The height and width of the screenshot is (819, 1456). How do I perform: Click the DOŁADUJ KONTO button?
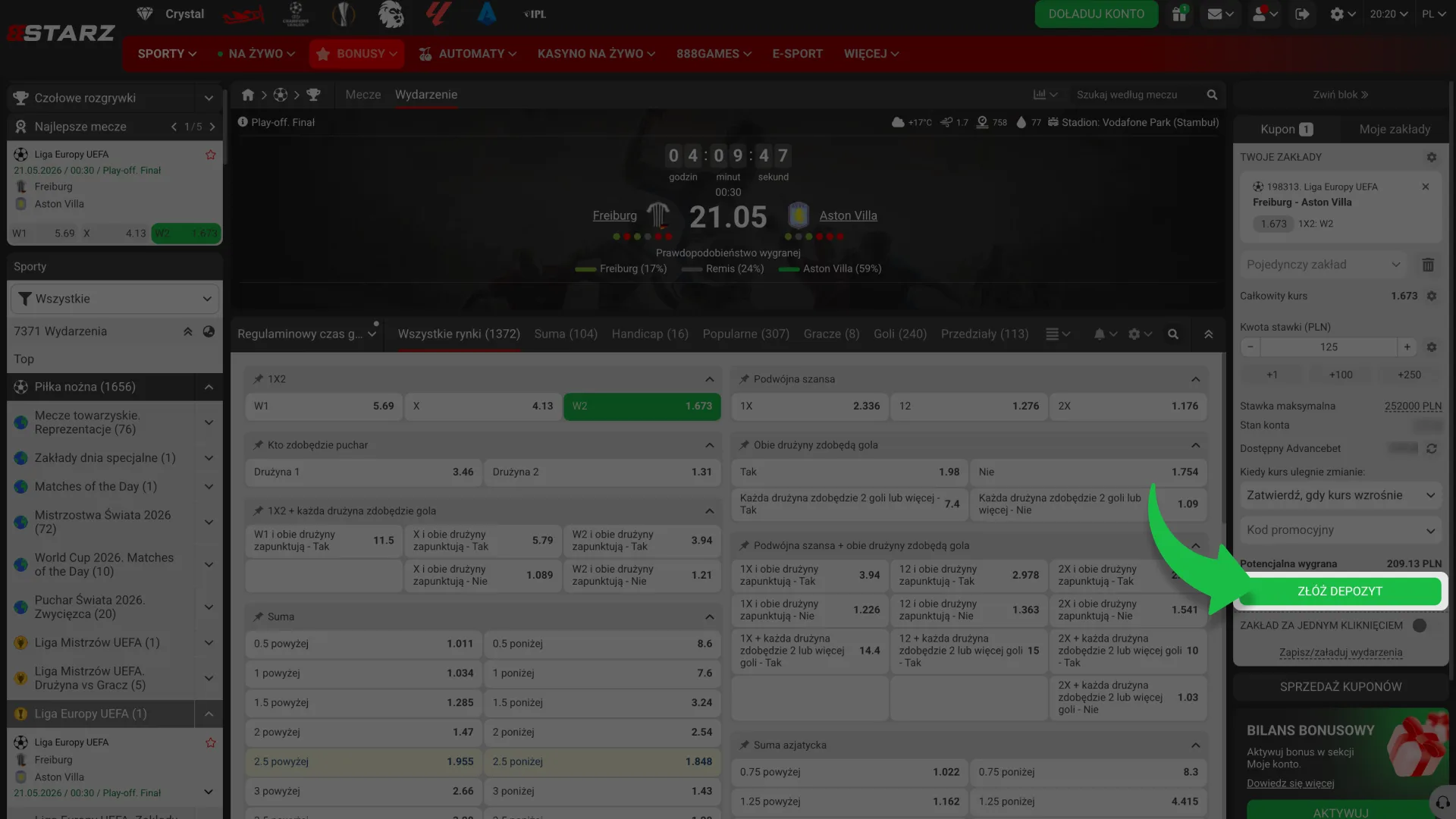(1097, 14)
